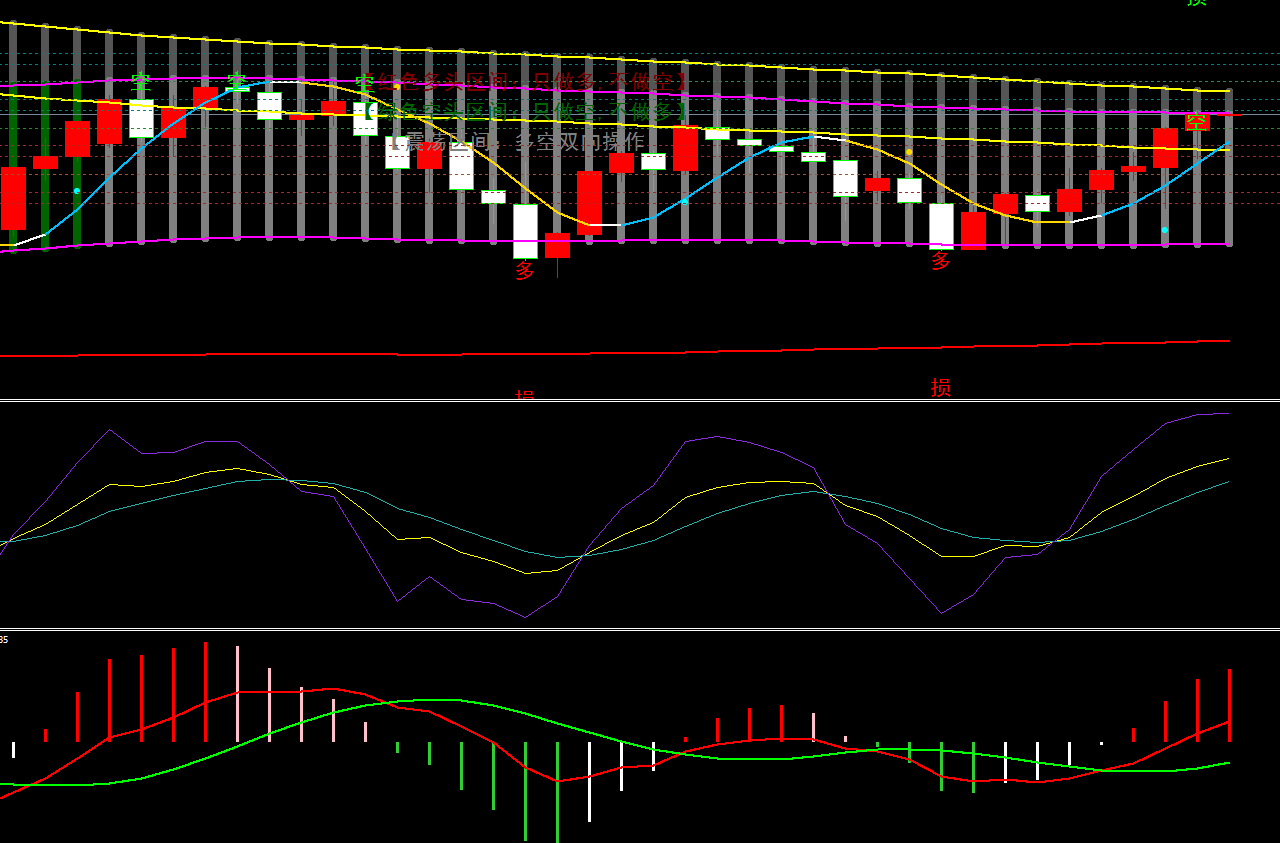The width and height of the screenshot is (1280, 843).
Task: Click the red 红色多头区间 text label
Action: point(530,82)
